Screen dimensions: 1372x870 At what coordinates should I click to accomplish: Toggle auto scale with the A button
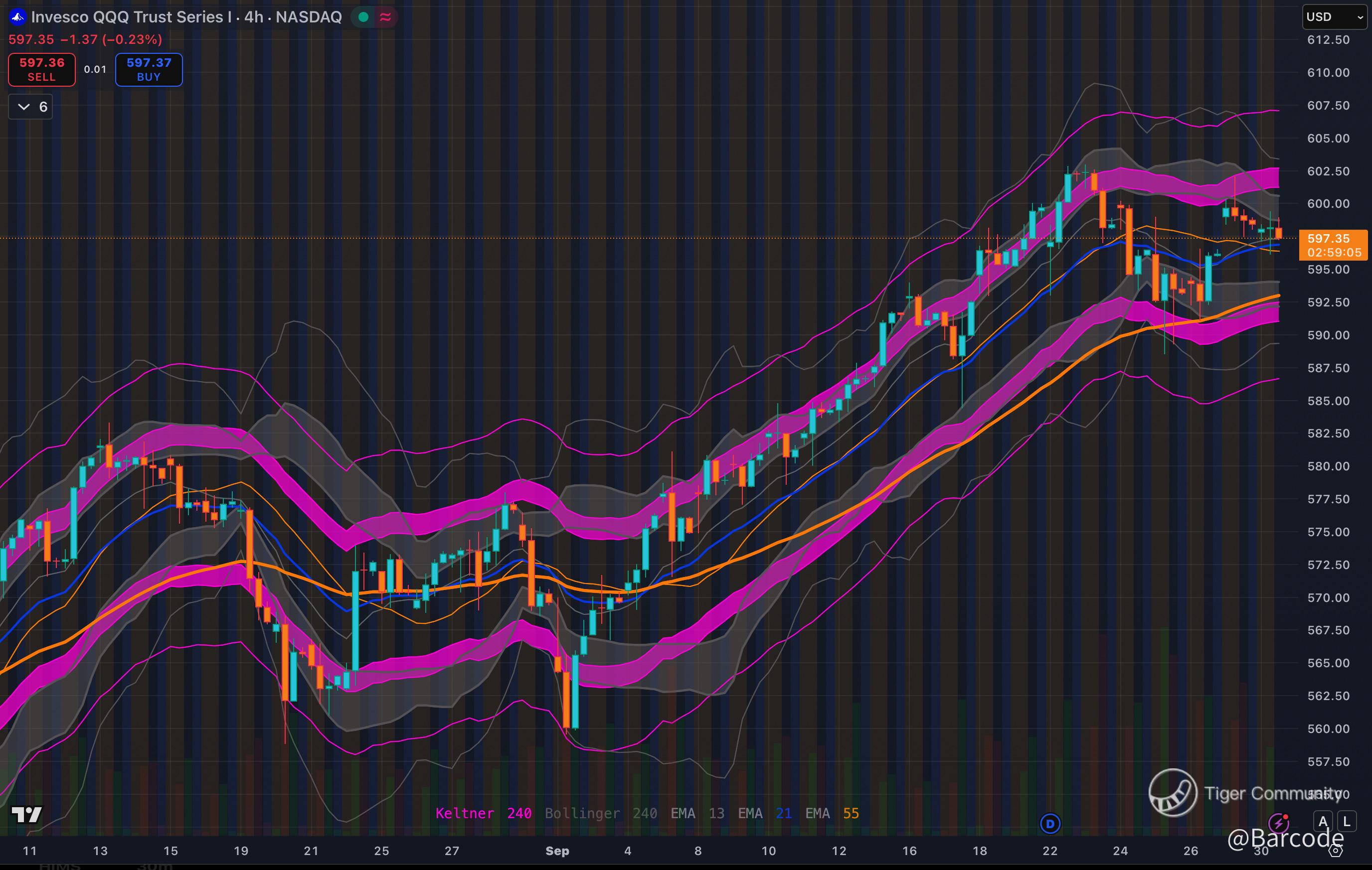pos(1323,822)
